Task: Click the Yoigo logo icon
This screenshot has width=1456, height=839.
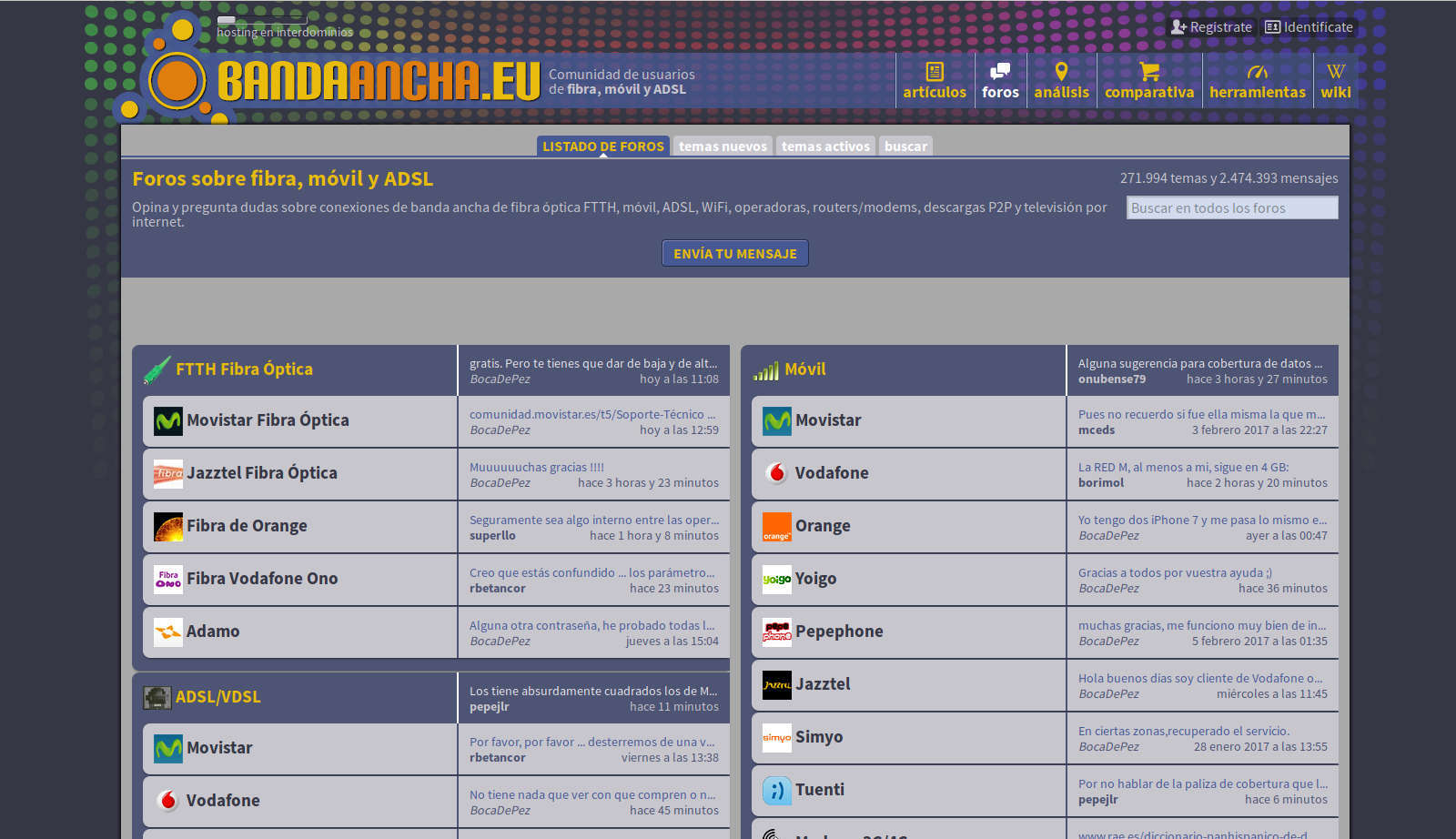Action: point(777,579)
